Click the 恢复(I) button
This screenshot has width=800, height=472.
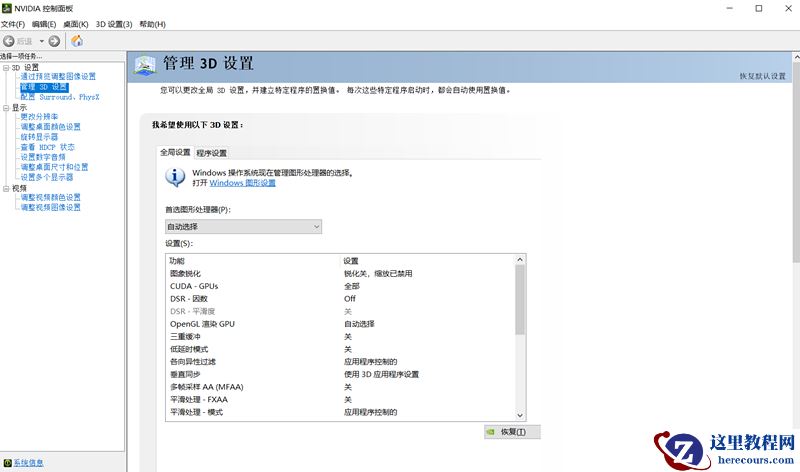coord(512,432)
